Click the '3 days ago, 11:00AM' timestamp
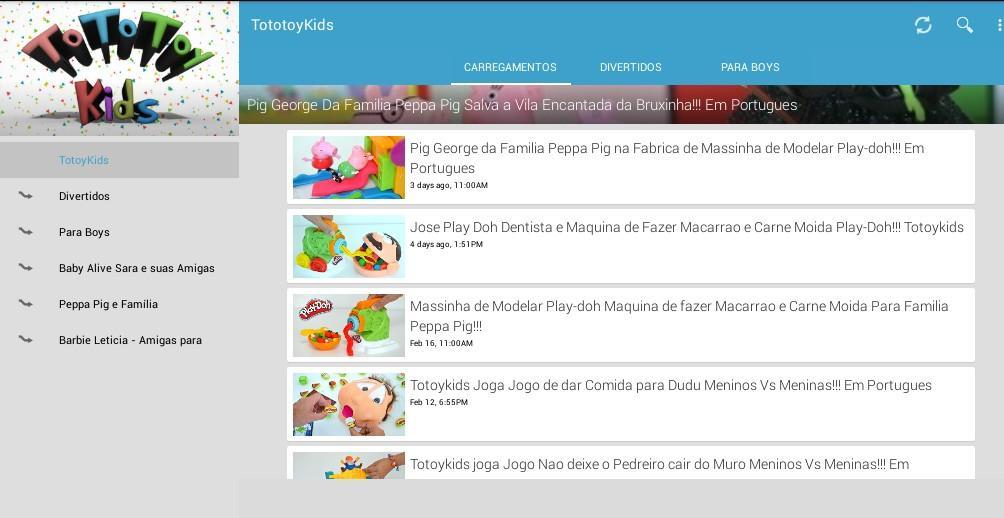The width and height of the screenshot is (1004, 518). coord(449,185)
